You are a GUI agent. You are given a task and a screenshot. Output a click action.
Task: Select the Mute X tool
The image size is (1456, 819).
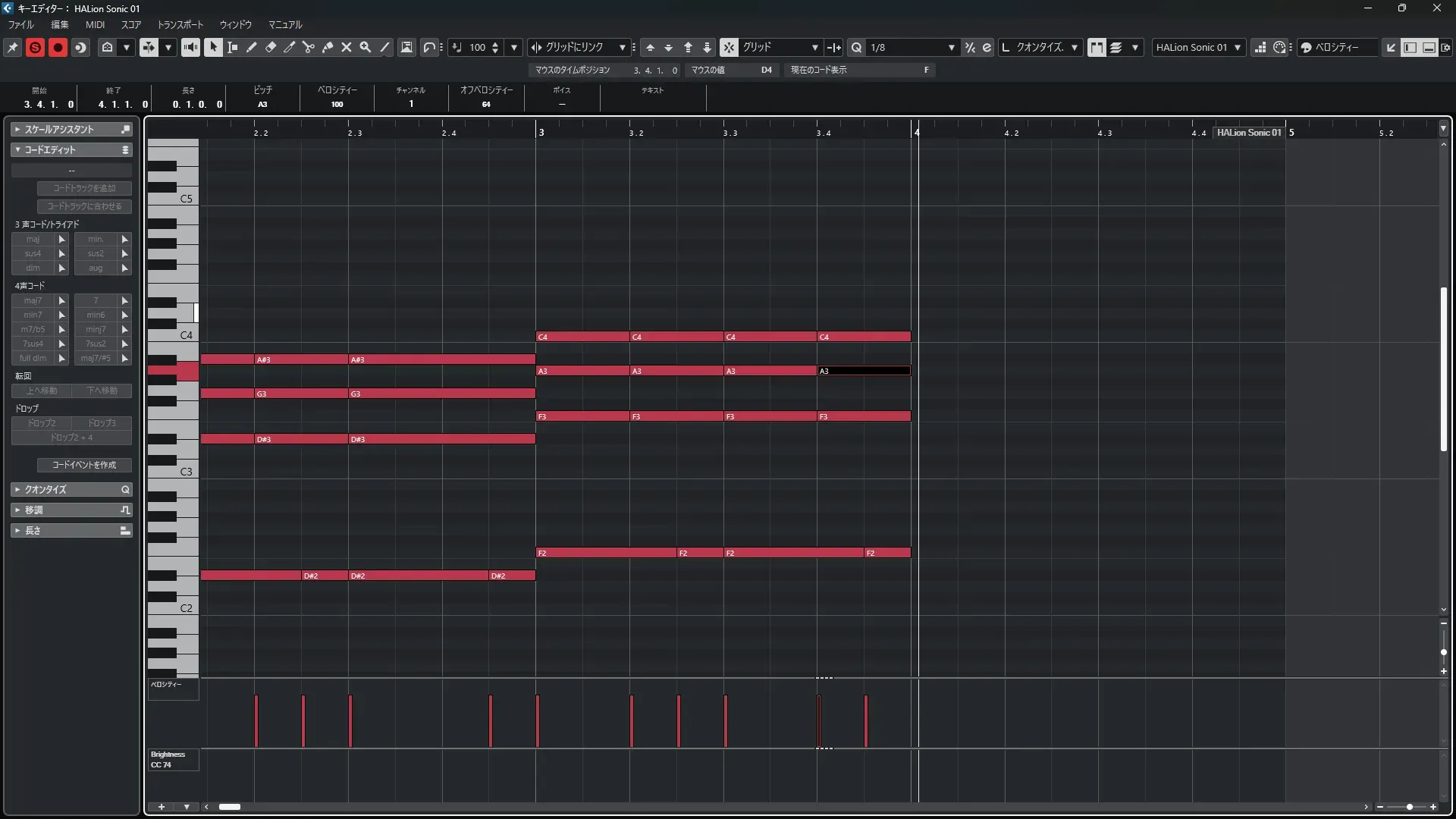tap(347, 47)
